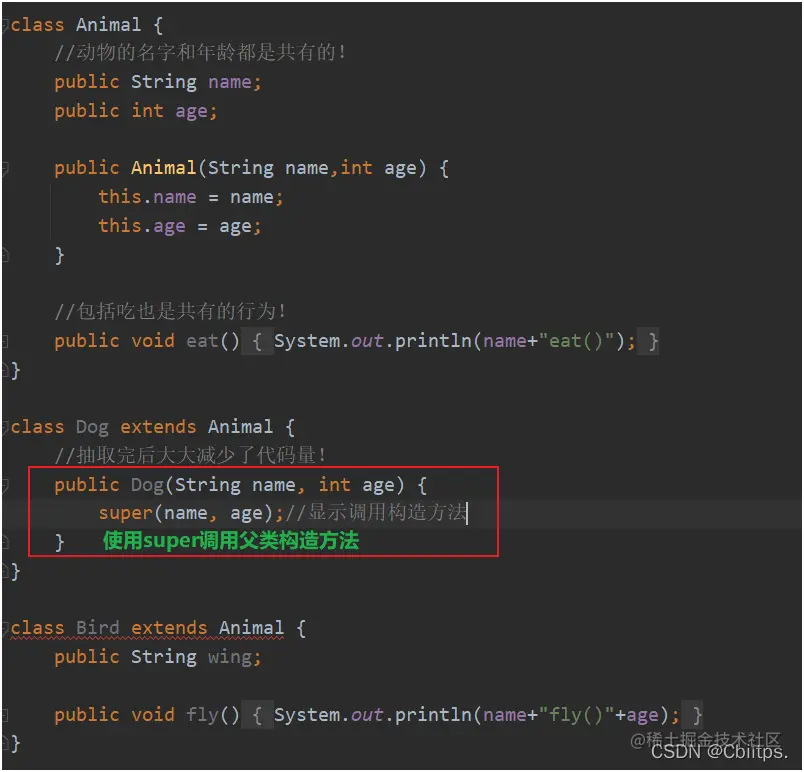Collapse the Dog constructor fold marker
The width and height of the screenshot is (804, 772).
click(5, 485)
